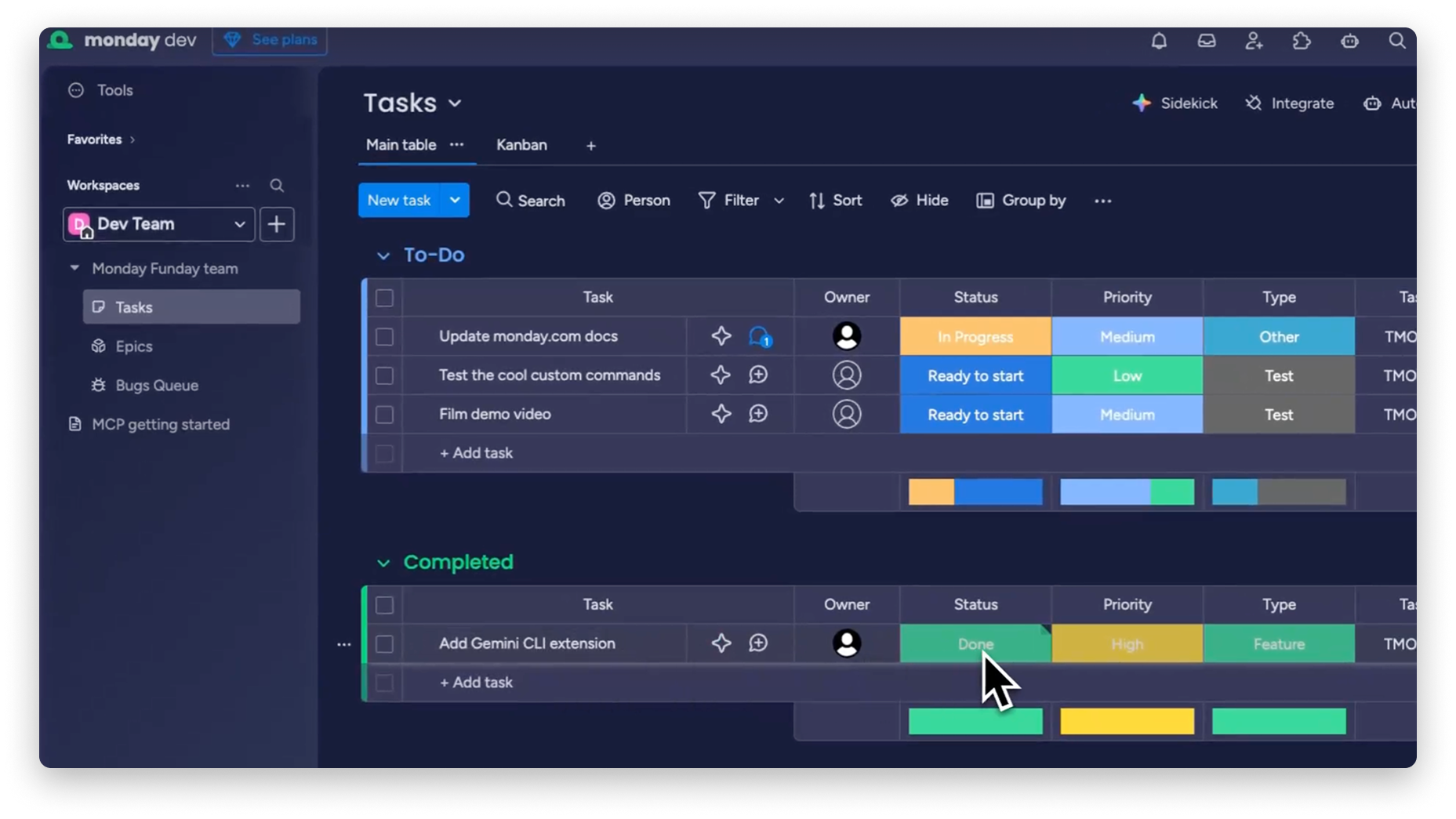
Task: Select all tasks in the To-Do group
Action: point(384,298)
